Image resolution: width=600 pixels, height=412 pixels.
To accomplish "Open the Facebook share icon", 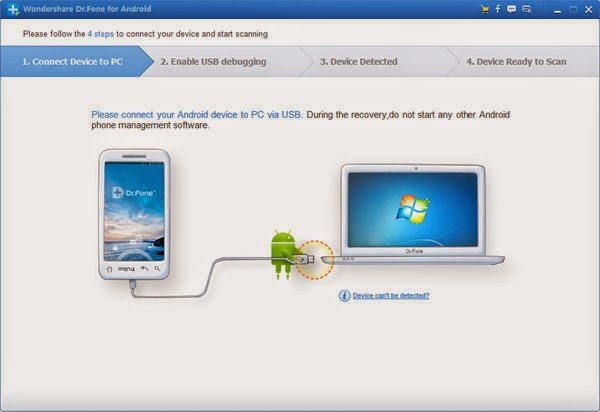I will click(x=498, y=9).
